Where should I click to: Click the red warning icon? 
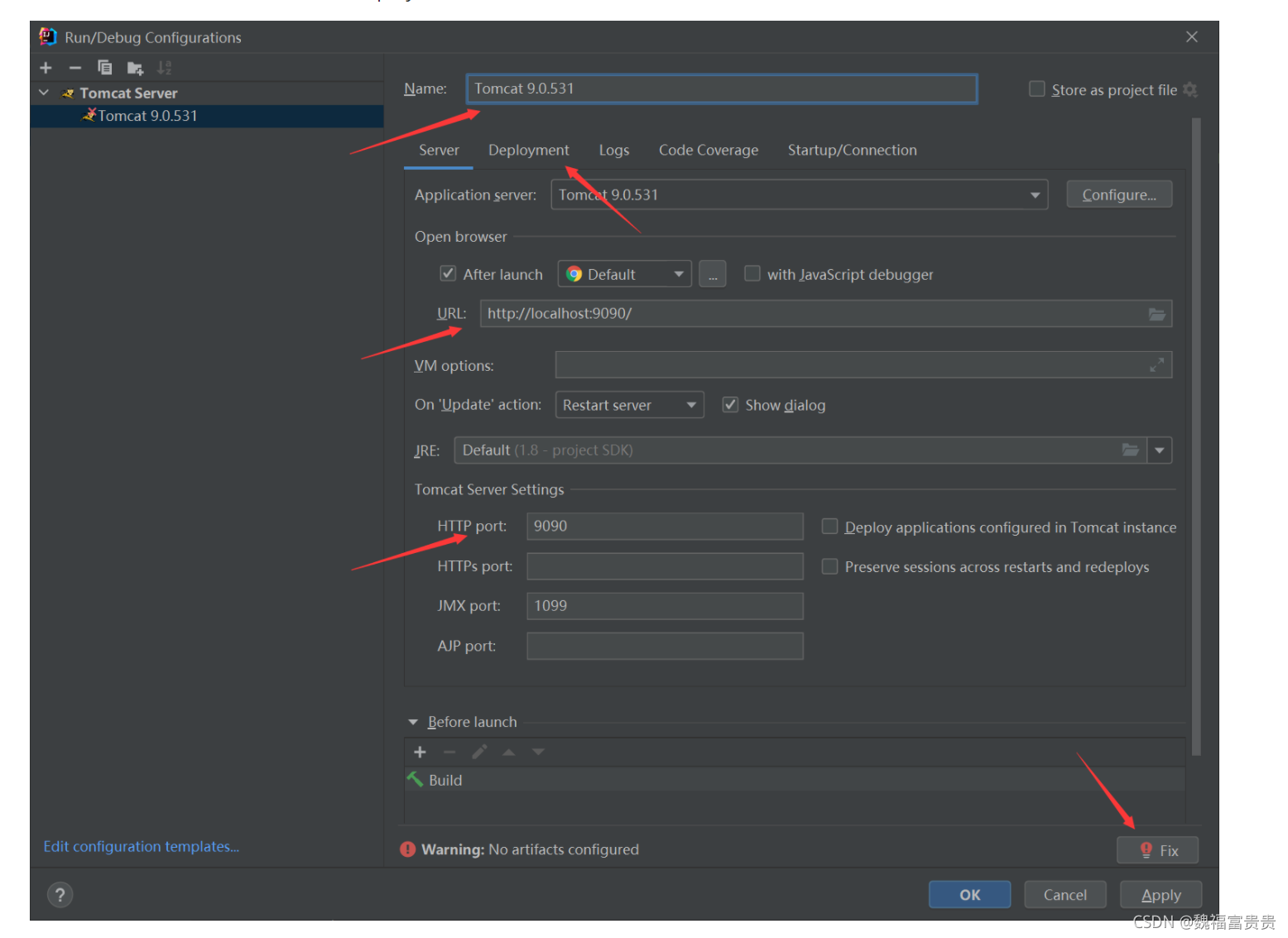pyautogui.click(x=407, y=849)
